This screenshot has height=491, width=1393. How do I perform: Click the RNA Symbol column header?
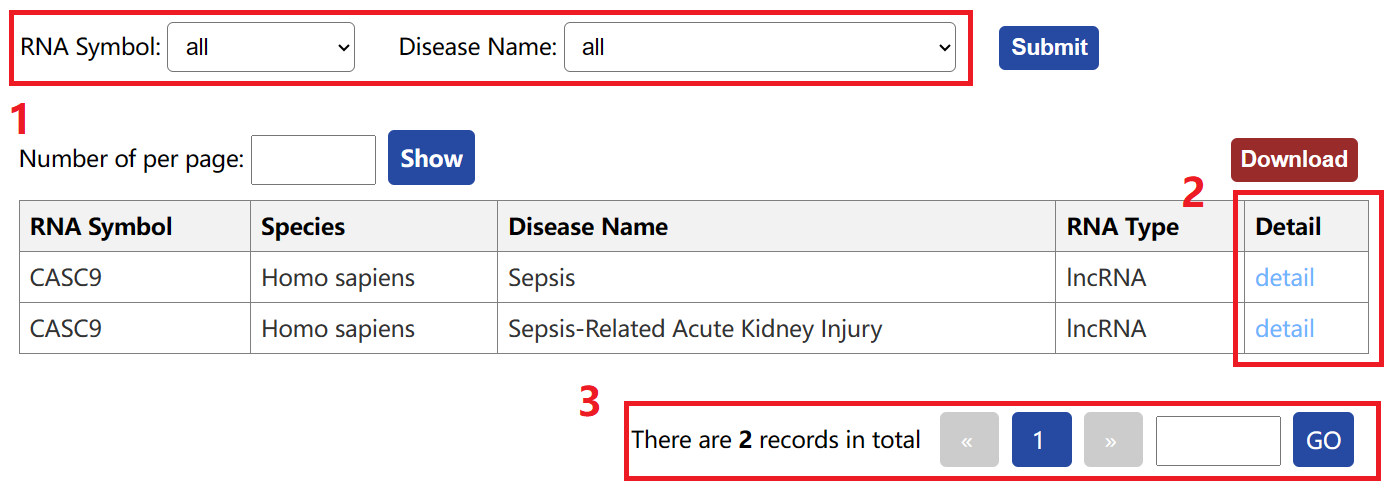(135, 226)
